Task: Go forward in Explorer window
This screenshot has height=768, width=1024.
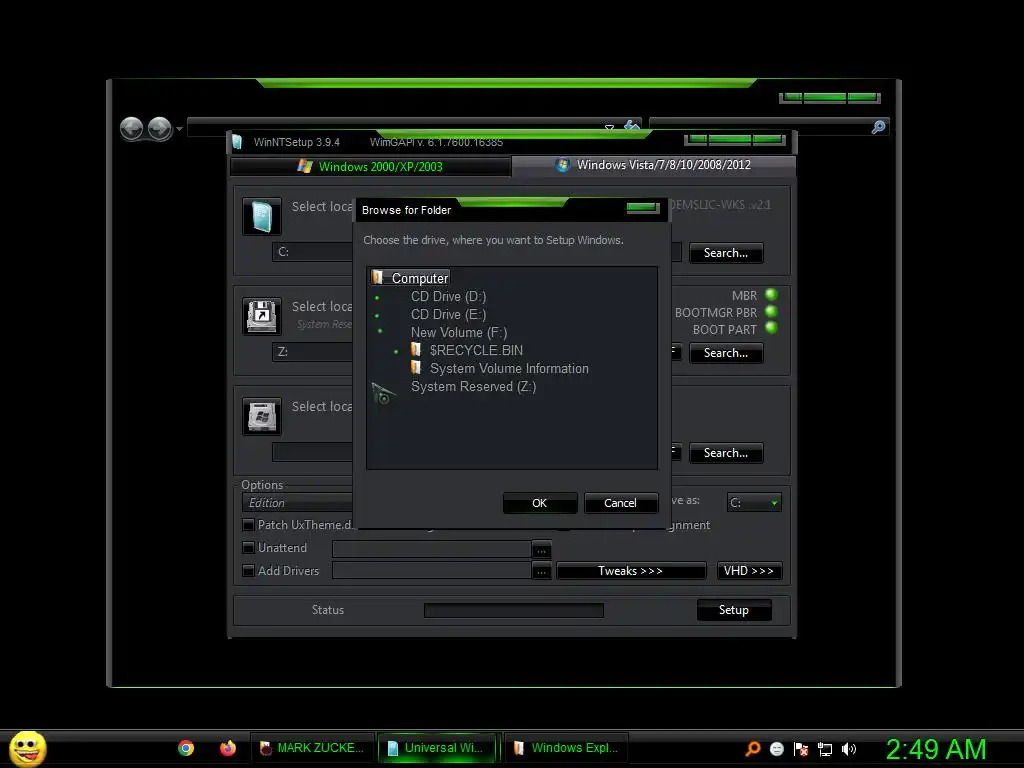Action: coord(159,129)
